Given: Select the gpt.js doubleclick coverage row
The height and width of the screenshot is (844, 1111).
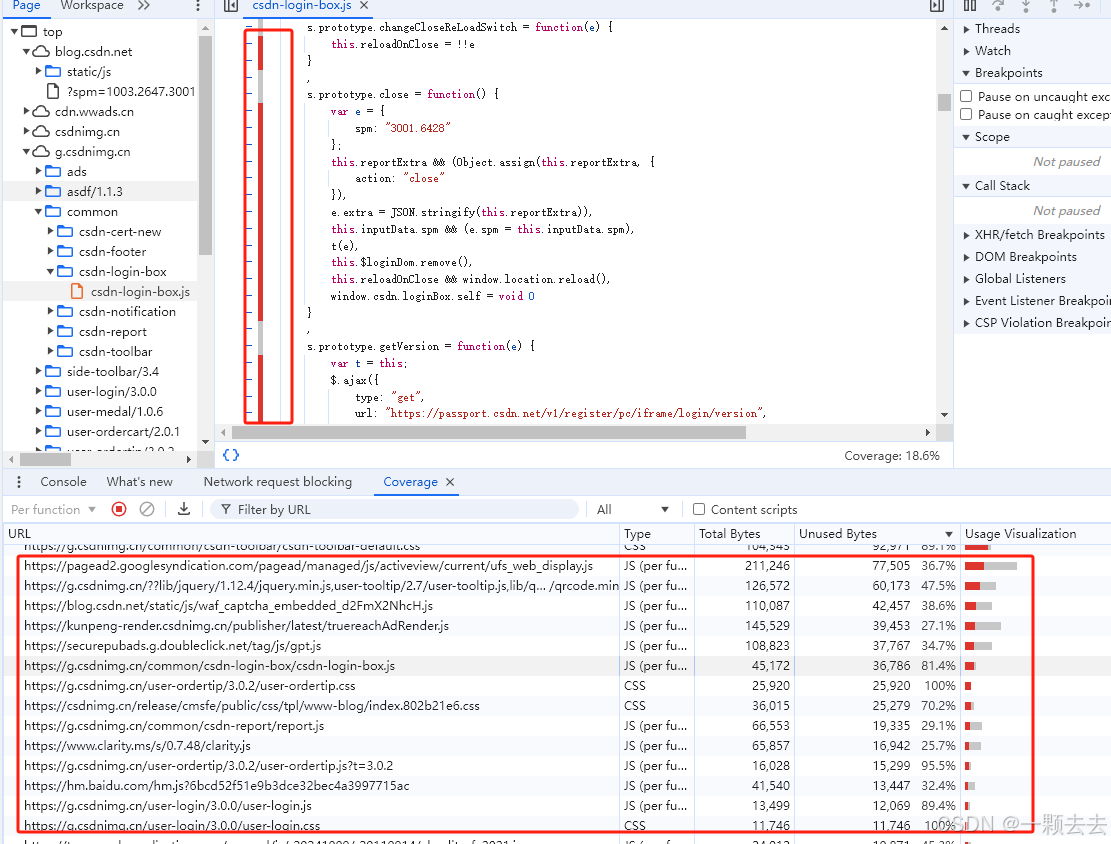Looking at the screenshot, I should pyautogui.click(x=556, y=646).
